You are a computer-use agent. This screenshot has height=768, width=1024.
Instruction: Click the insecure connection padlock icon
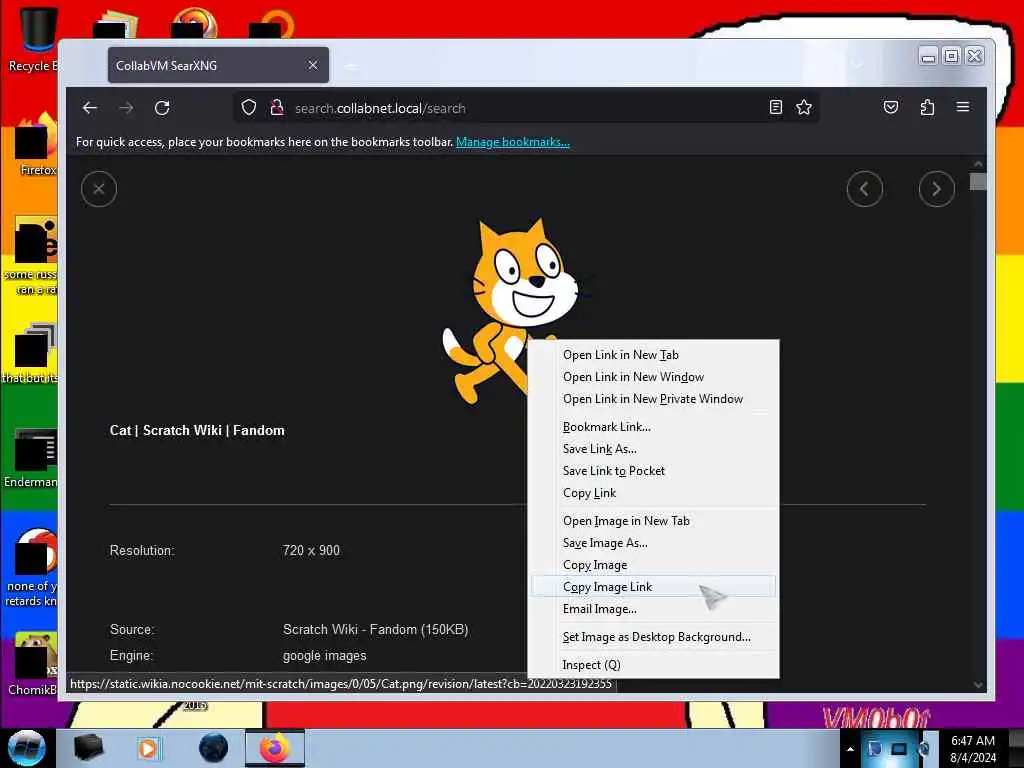coord(277,107)
